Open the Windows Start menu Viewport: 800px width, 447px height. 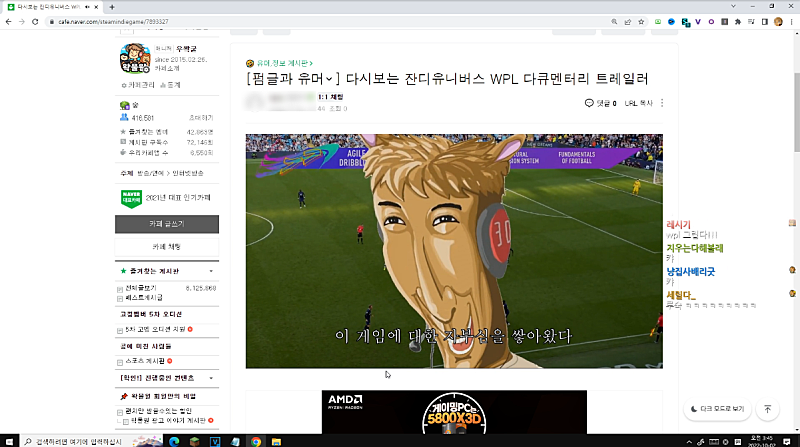coord(9,441)
